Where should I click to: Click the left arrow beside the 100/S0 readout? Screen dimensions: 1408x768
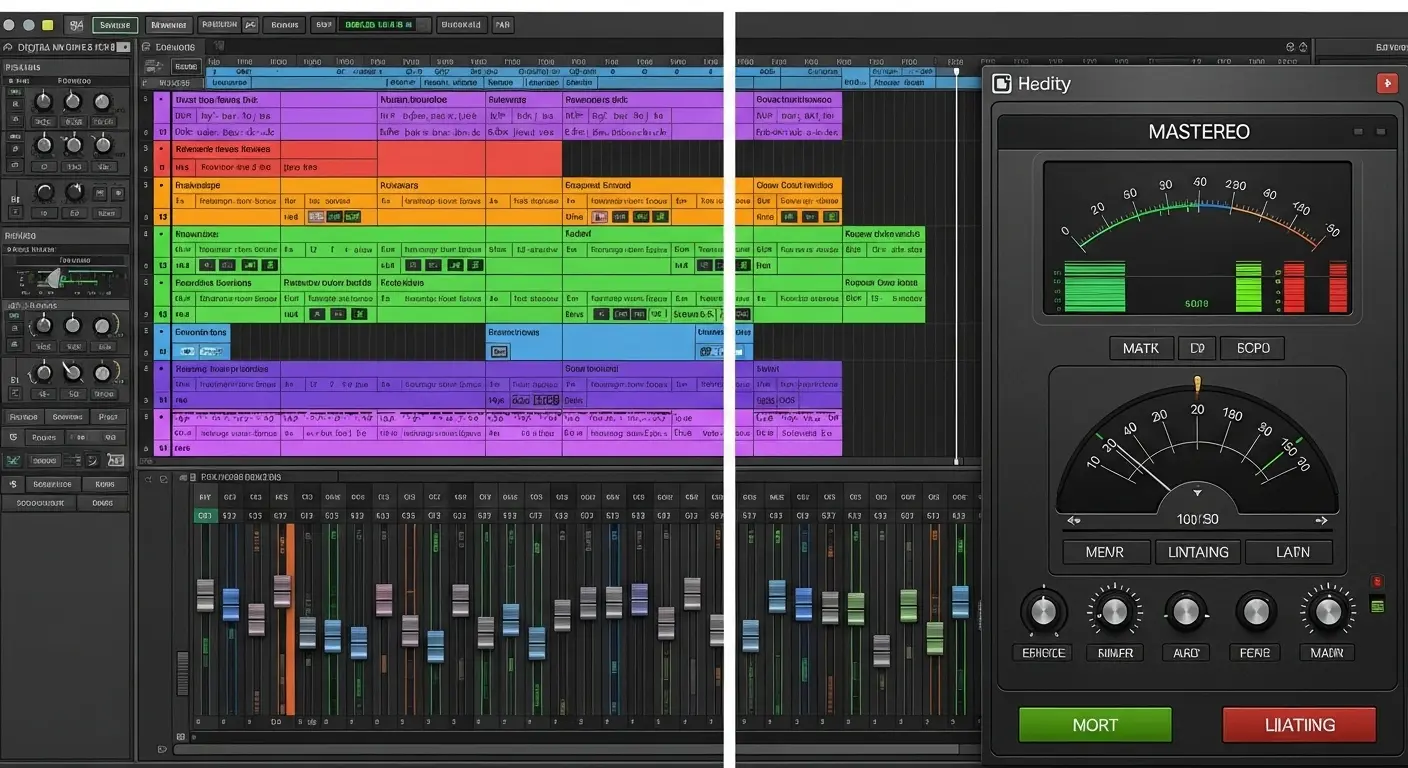(1075, 520)
